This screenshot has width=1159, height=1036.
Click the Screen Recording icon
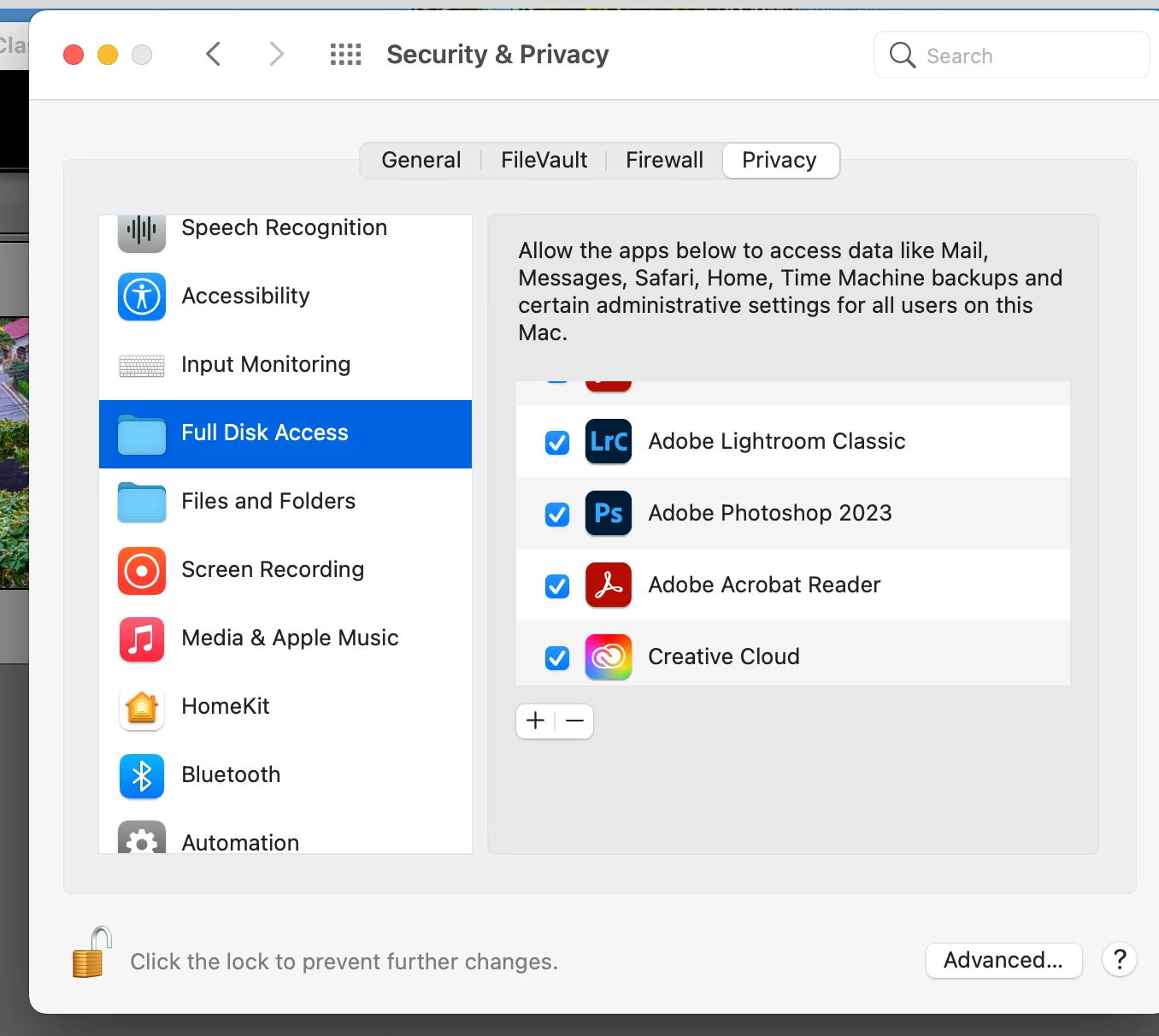click(x=142, y=570)
